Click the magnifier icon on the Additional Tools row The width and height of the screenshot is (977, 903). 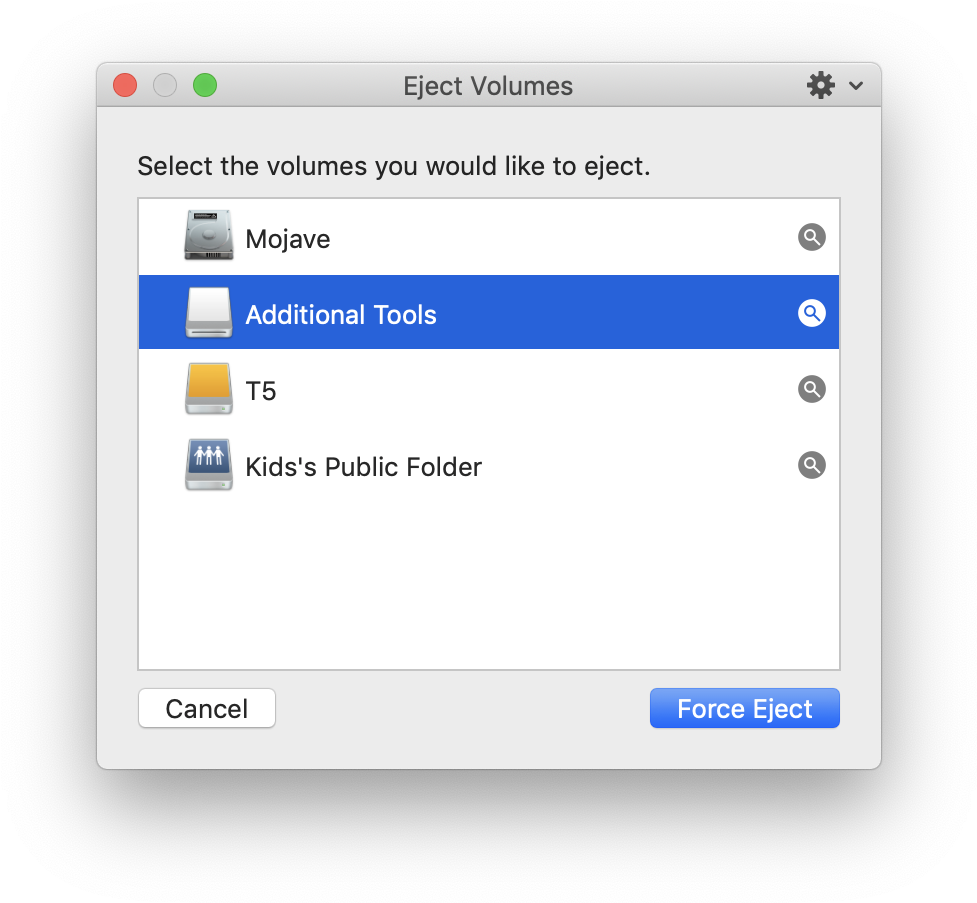point(811,313)
